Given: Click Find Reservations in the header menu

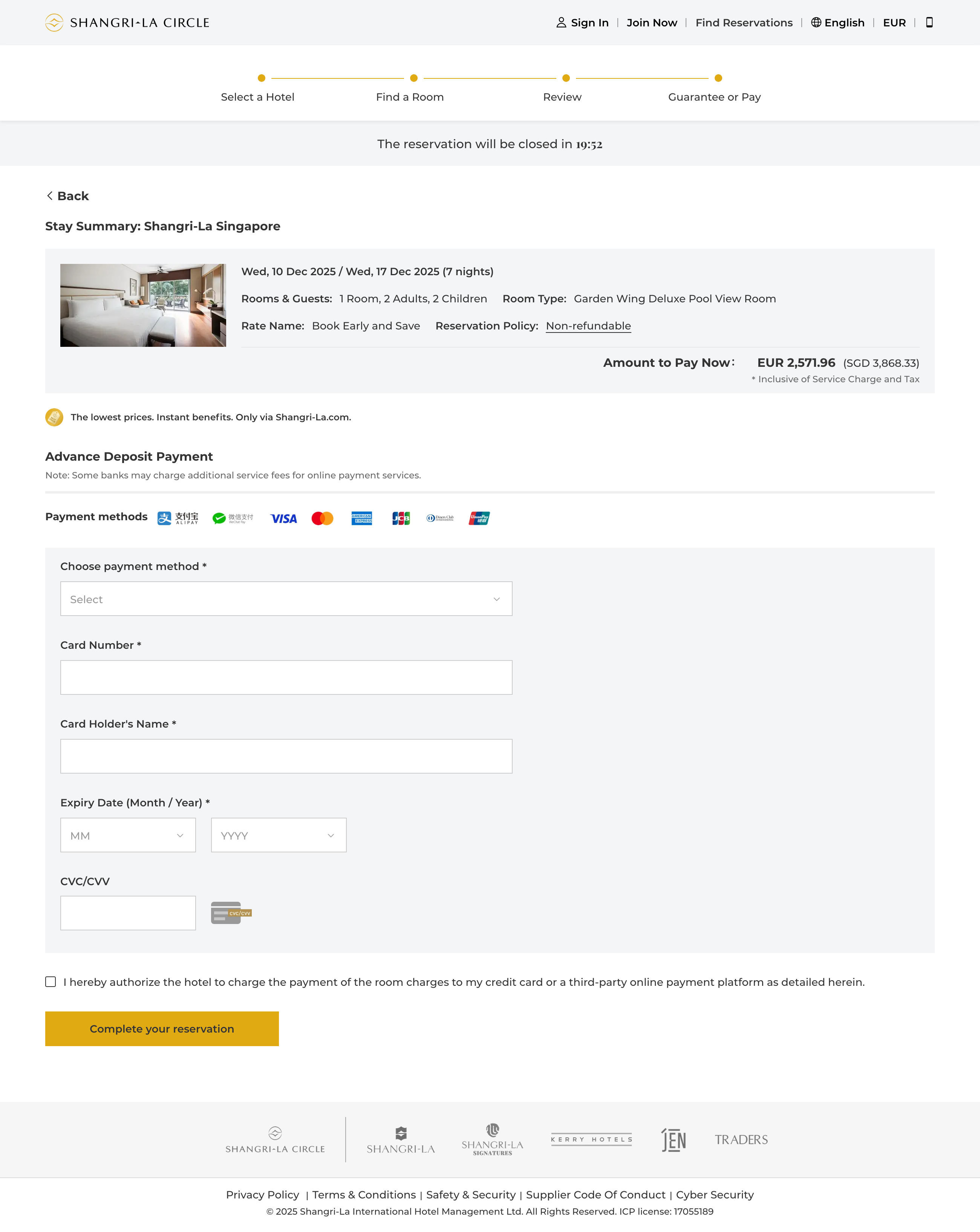Looking at the screenshot, I should pos(743,22).
